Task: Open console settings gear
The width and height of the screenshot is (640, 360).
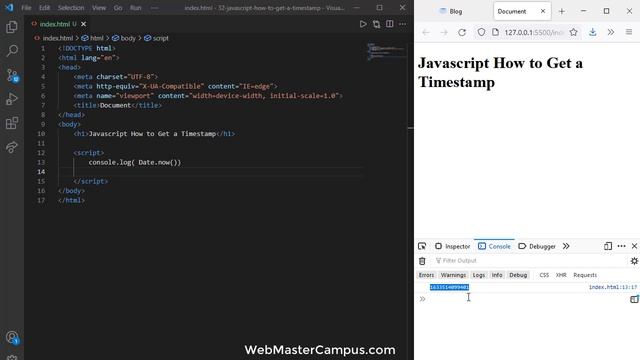Action: tap(634, 261)
